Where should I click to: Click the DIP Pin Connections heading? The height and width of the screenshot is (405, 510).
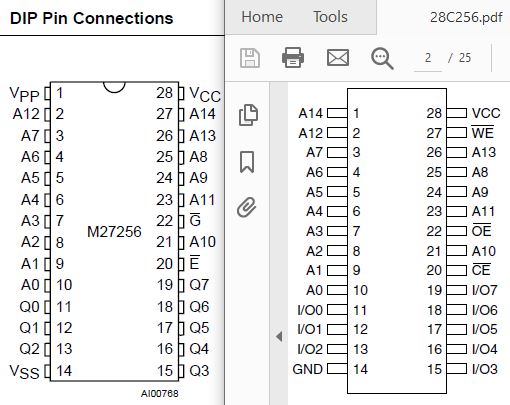tap(92, 18)
